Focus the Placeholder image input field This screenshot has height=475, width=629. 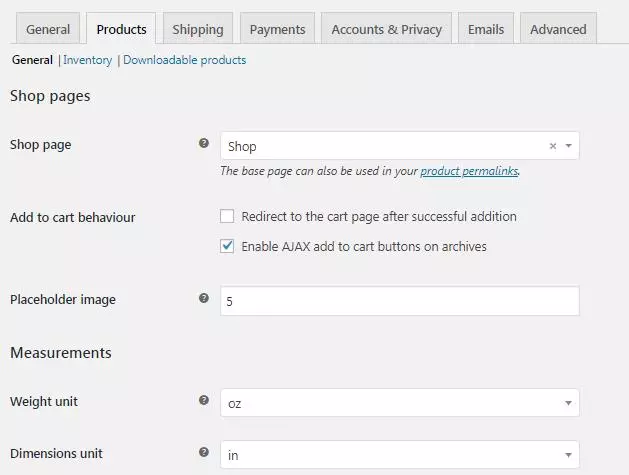coord(400,301)
